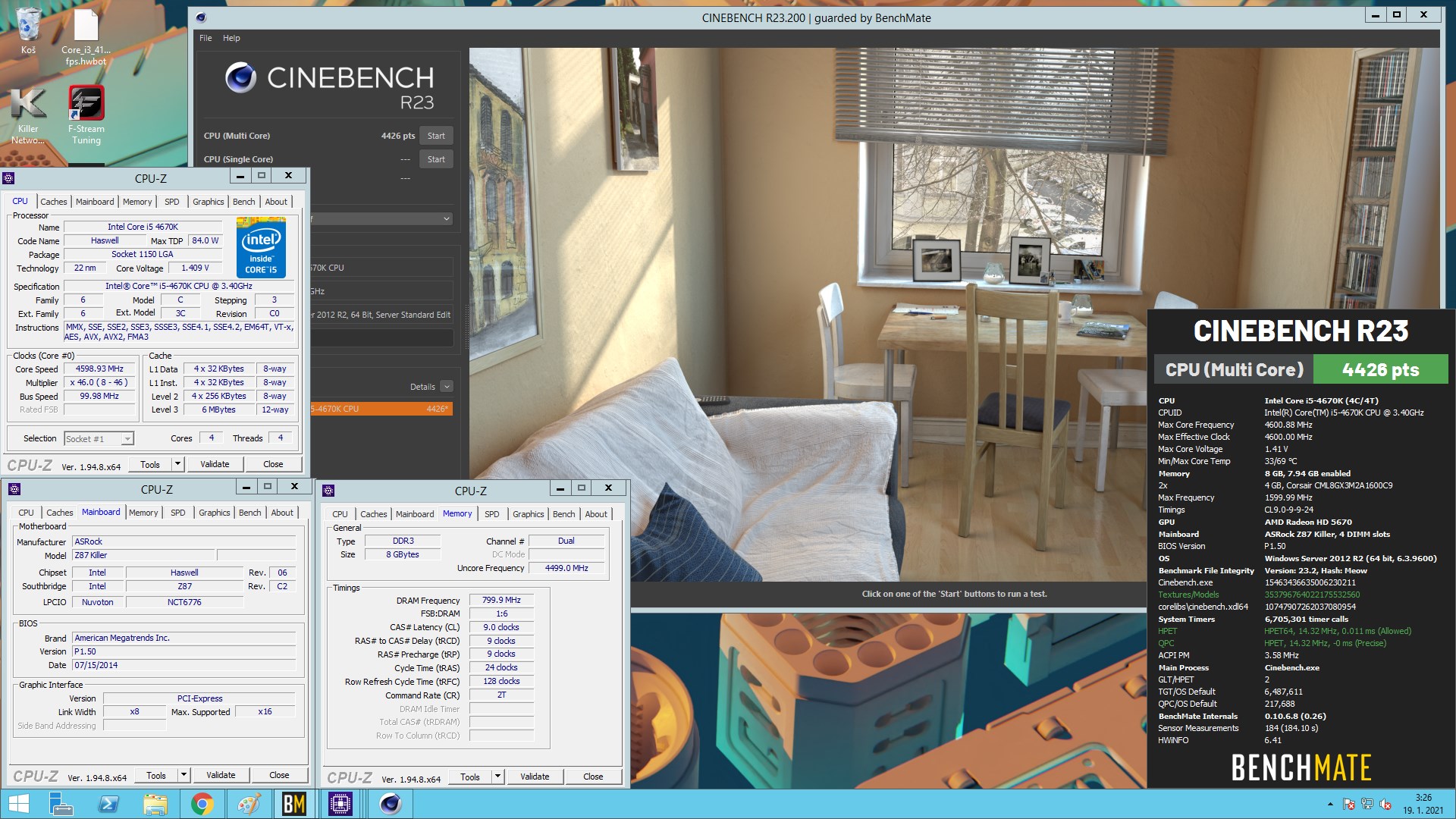Viewport: 1456px width, 819px height.
Task: Open Server Manager from taskbar
Action: (x=60, y=804)
